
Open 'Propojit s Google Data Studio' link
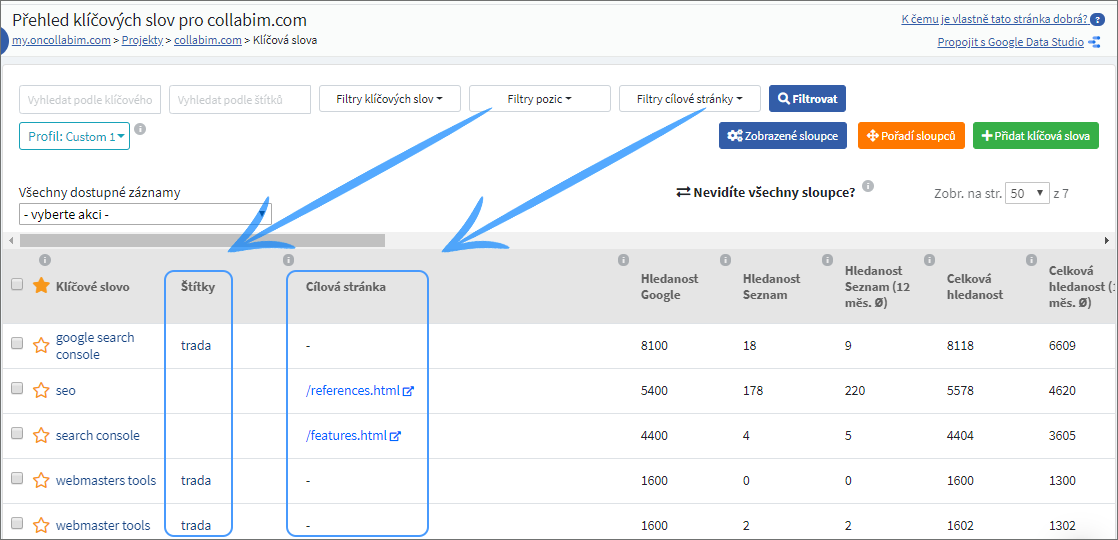click(1011, 43)
